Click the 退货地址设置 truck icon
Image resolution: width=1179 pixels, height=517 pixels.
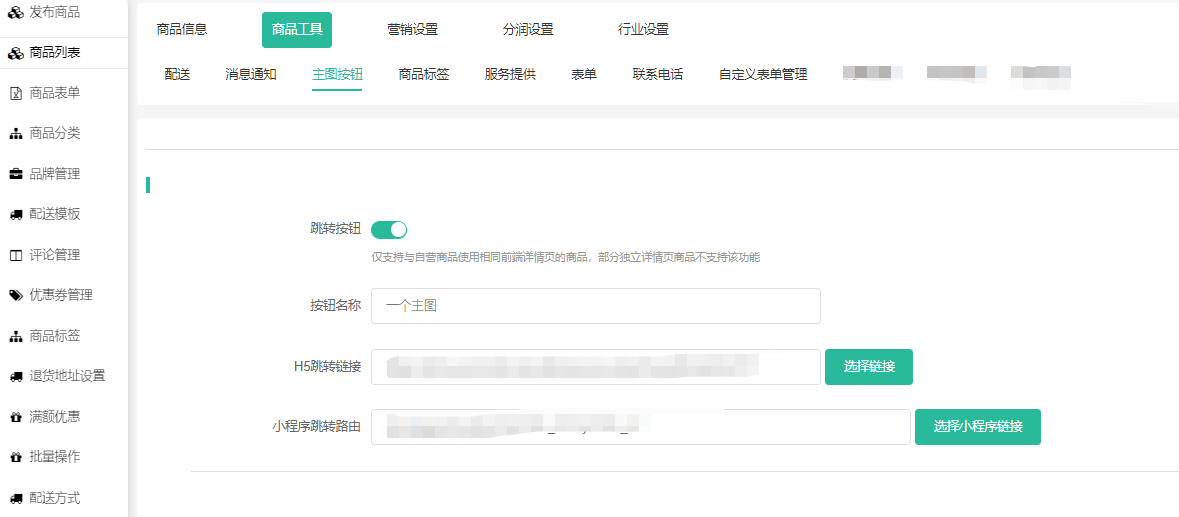click(15, 376)
